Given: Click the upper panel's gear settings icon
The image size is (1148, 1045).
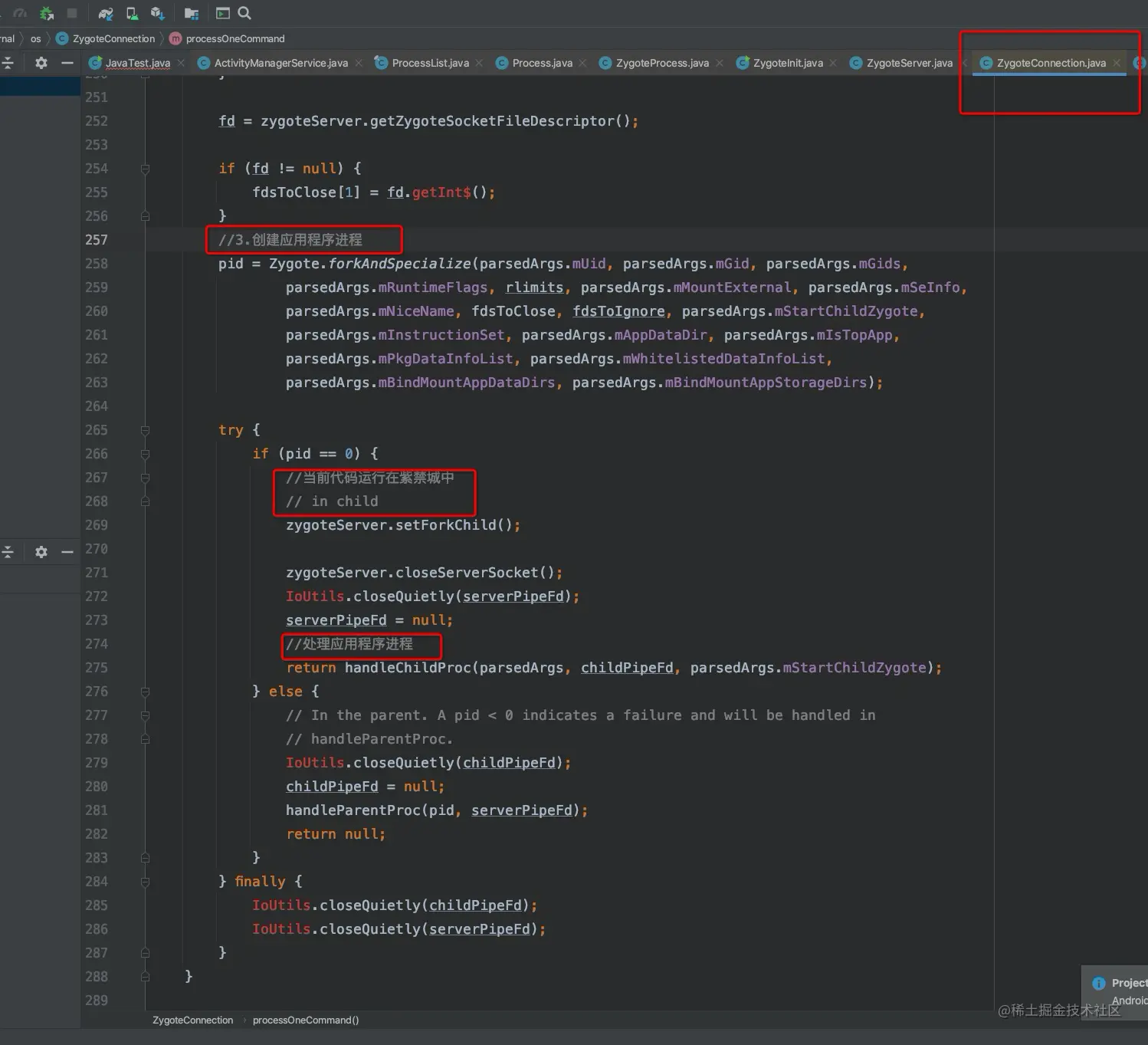Looking at the screenshot, I should coord(41,63).
